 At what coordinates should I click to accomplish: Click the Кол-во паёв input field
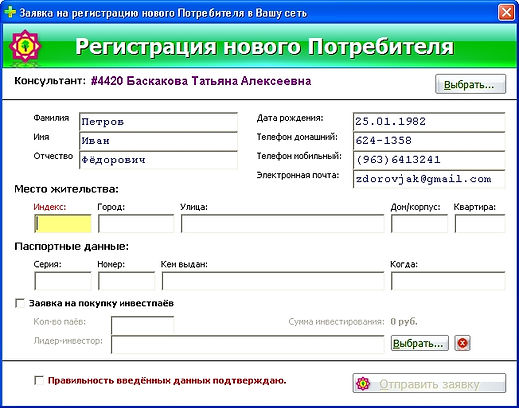[142, 325]
